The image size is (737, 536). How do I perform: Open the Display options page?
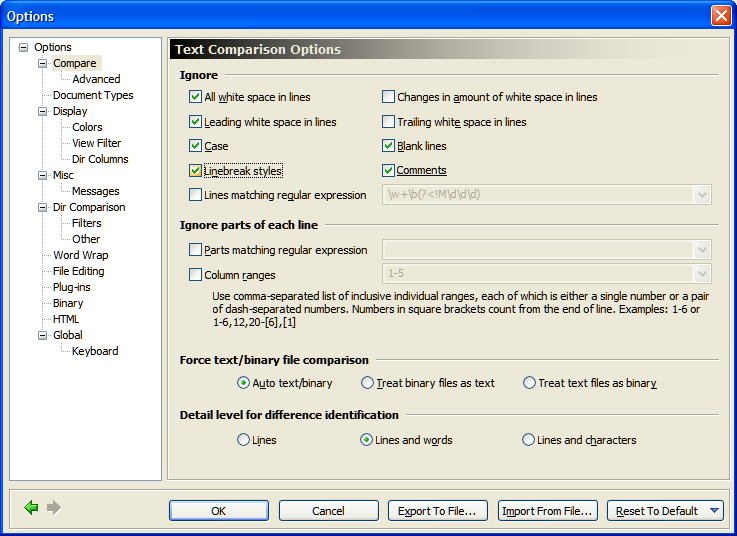[70, 111]
